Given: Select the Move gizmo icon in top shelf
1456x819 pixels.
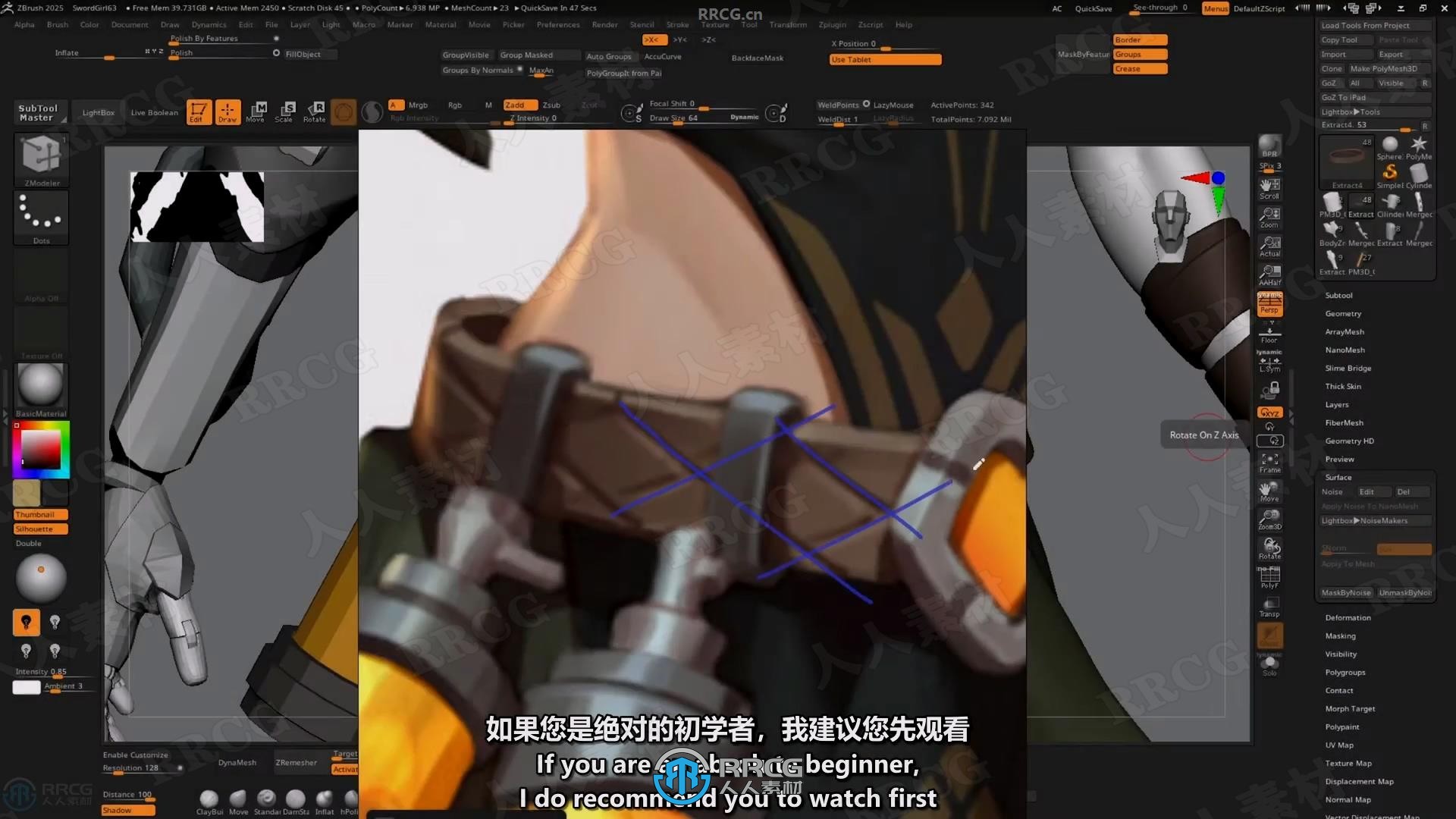Looking at the screenshot, I should 256,111.
